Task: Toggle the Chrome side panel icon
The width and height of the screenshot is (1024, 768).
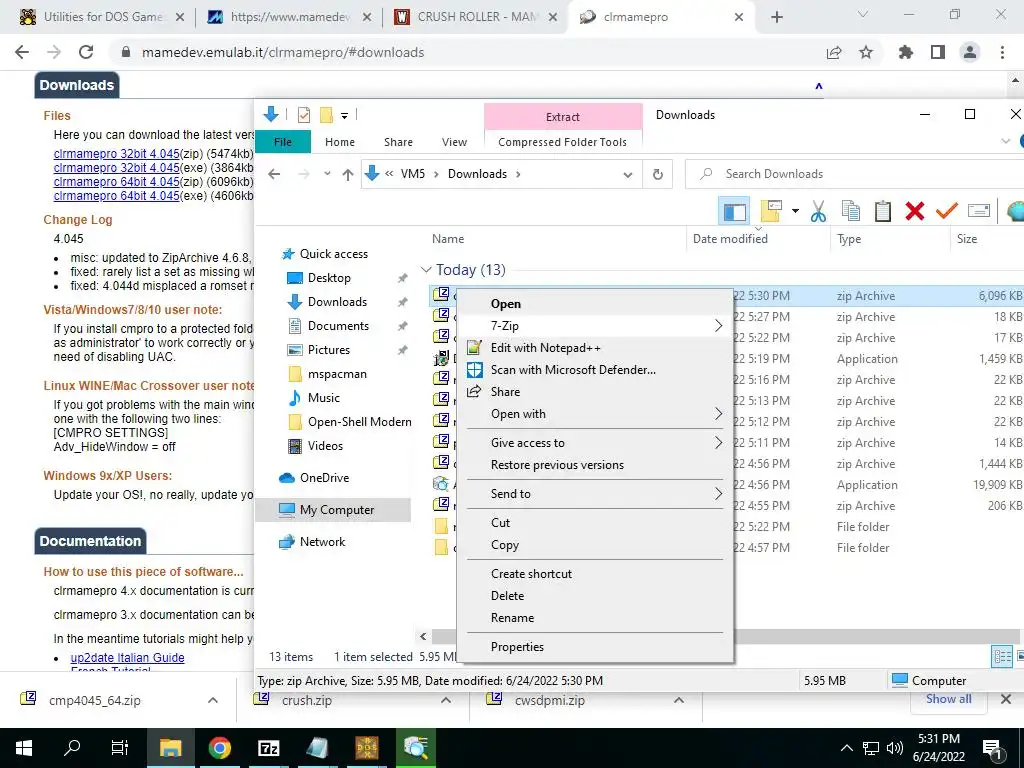Action: click(938, 52)
